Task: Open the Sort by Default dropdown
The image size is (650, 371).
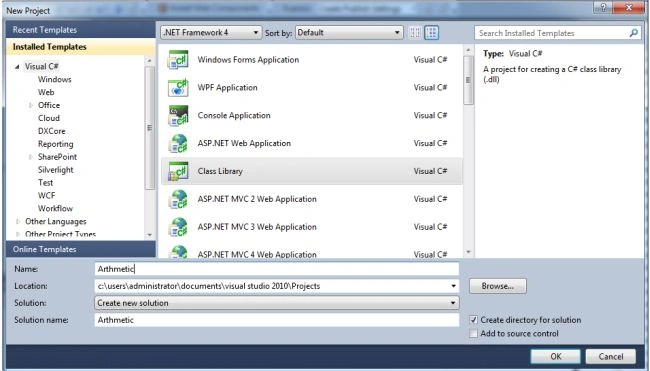Action: [x=349, y=33]
